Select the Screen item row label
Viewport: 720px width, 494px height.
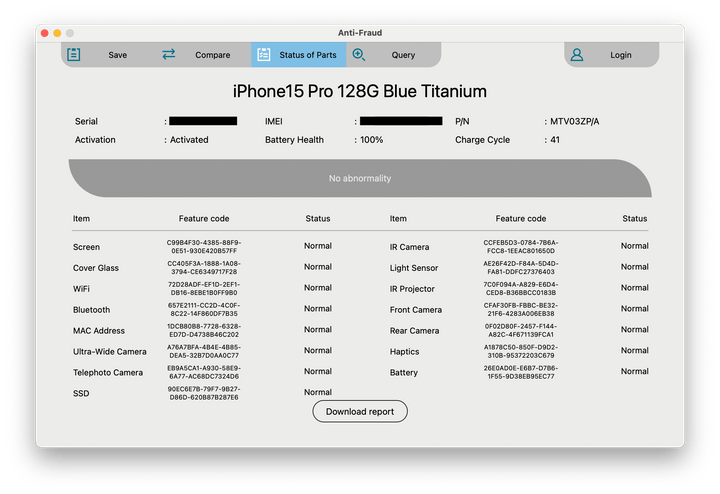[86, 247]
